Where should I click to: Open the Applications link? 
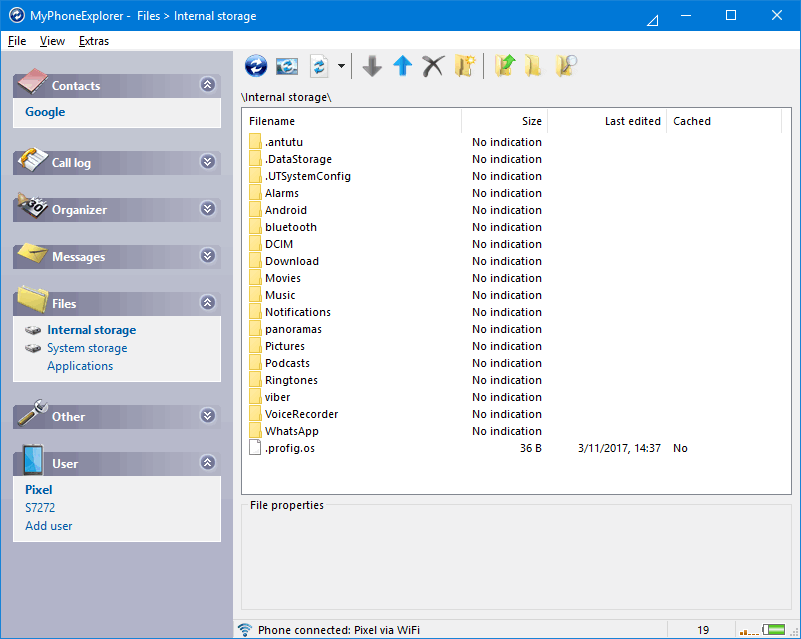[x=80, y=366]
